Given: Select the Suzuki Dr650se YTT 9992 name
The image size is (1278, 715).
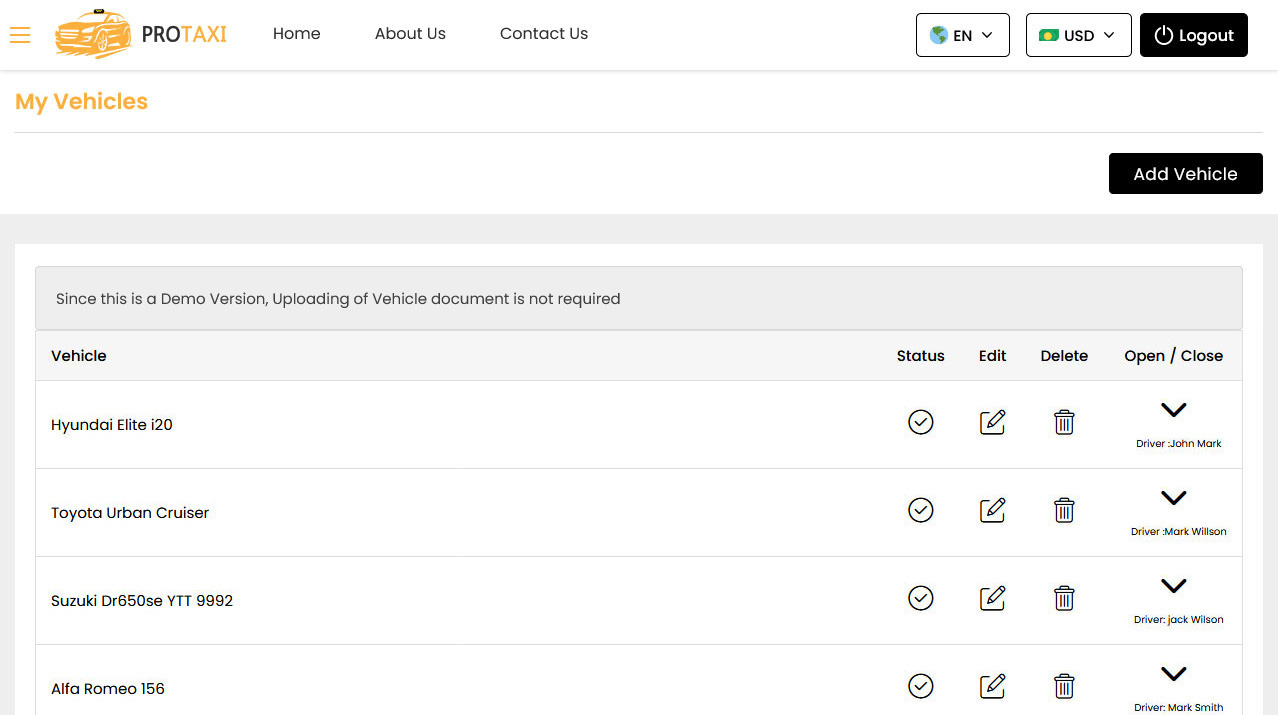Looking at the screenshot, I should click(x=142, y=601).
